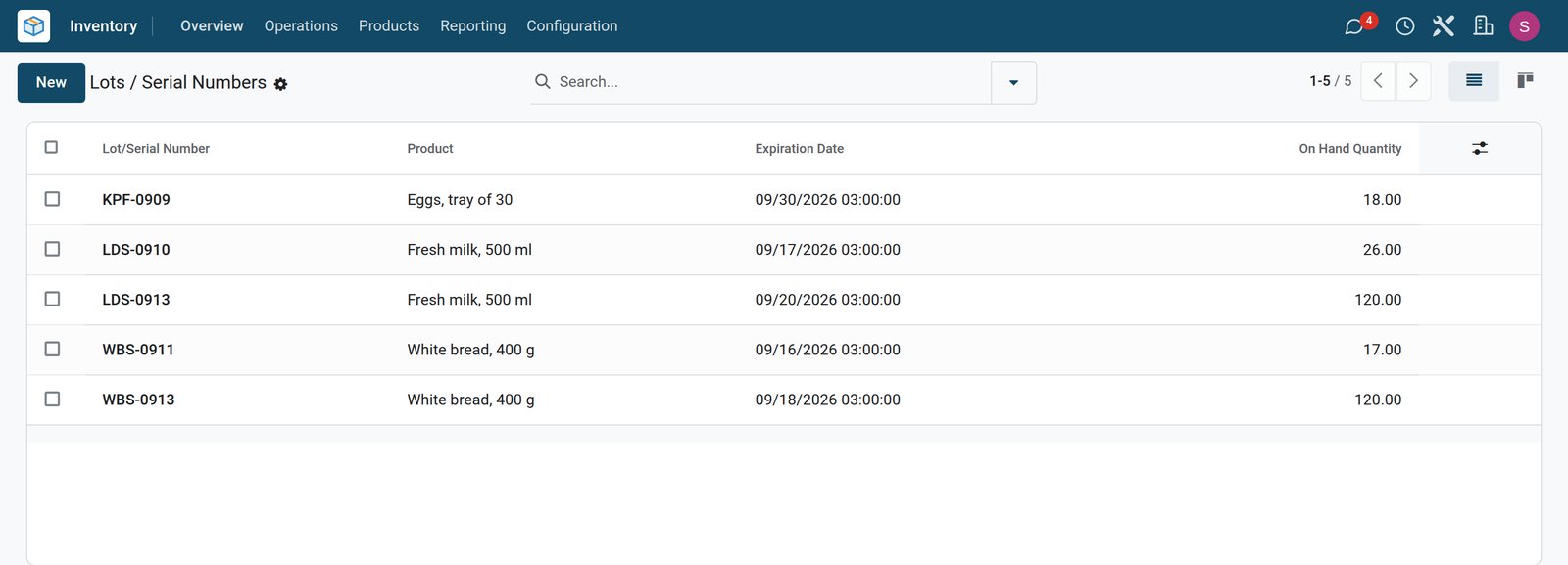Click the gear icon beside Lots / Serial Numbers
This screenshot has width=1568, height=565.
click(x=280, y=84)
